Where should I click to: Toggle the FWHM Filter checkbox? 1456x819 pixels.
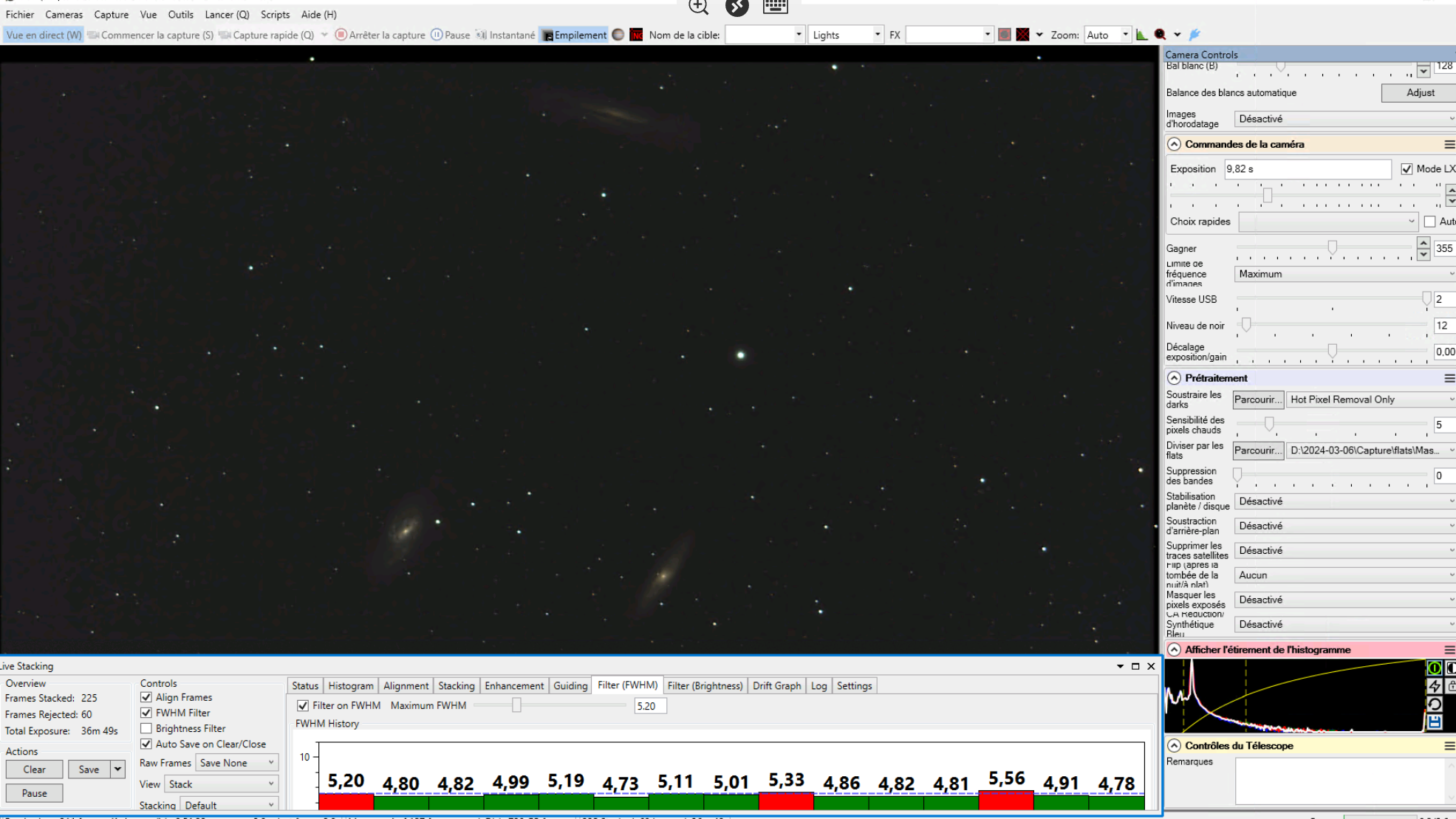pyautogui.click(x=146, y=713)
